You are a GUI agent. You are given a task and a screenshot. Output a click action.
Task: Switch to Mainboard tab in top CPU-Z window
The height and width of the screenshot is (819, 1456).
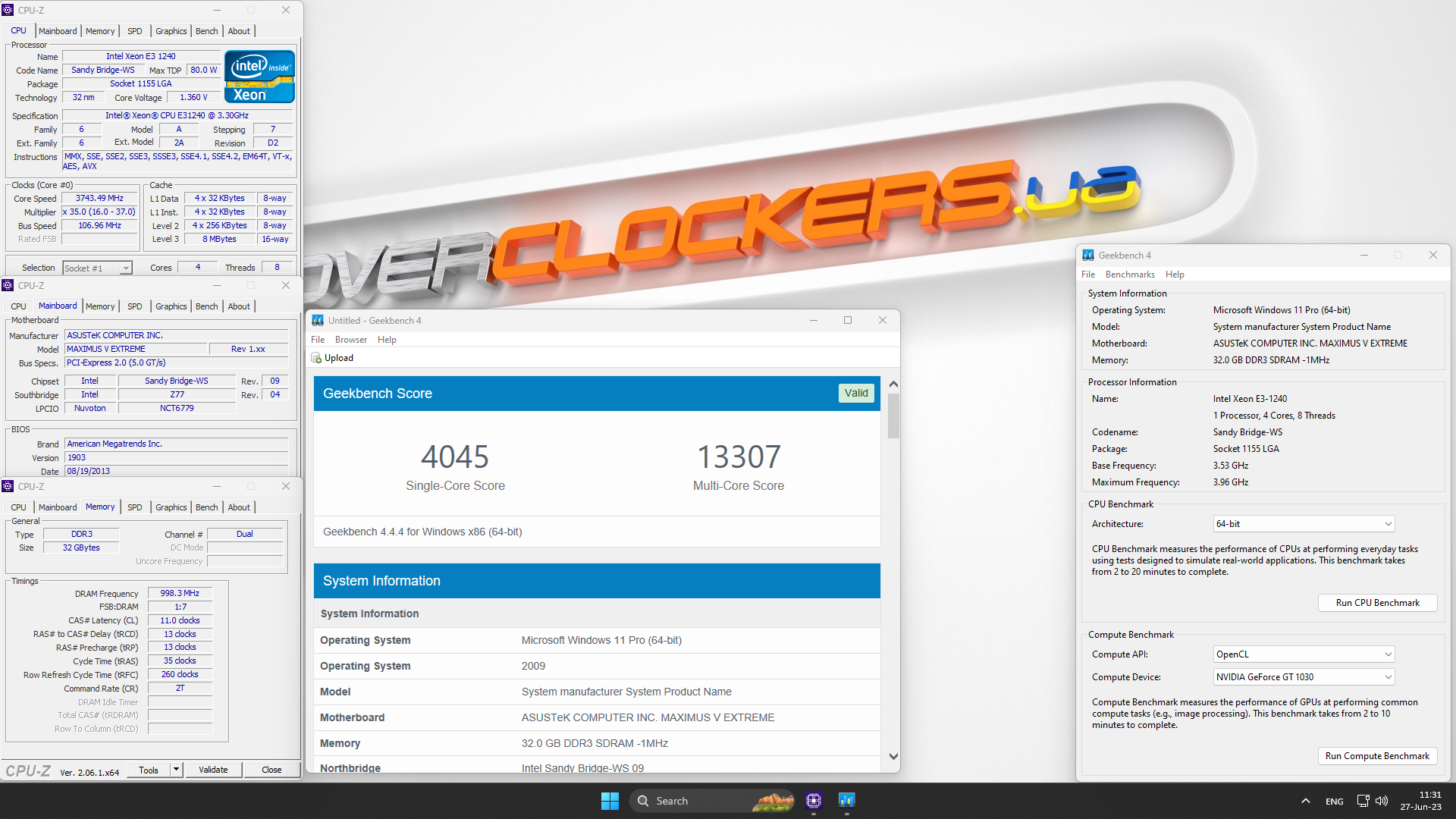pos(58,31)
